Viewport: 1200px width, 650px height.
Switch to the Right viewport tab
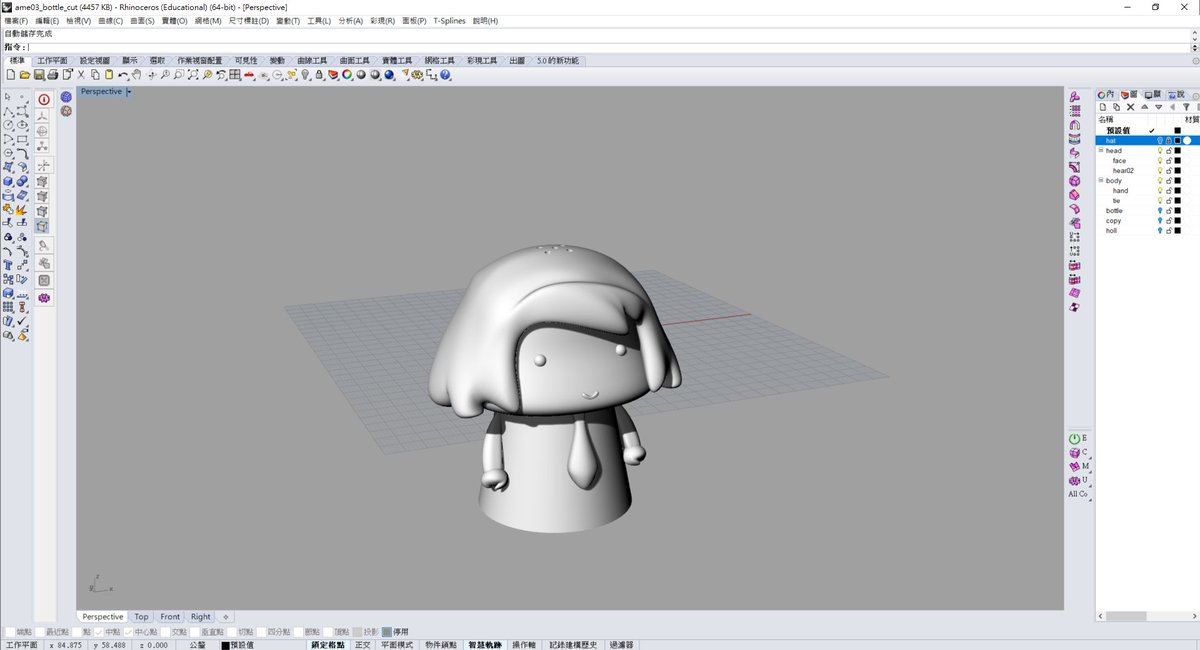pos(201,617)
